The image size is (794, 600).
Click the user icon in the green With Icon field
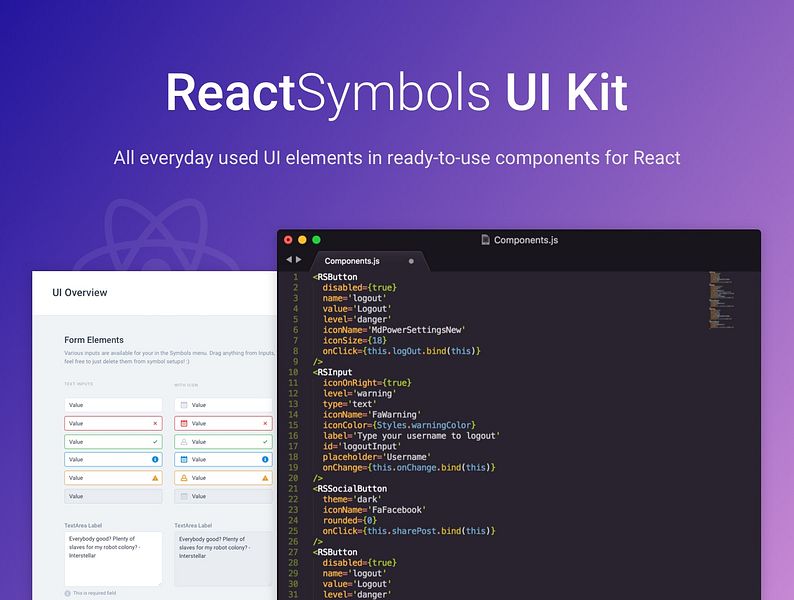click(184, 442)
